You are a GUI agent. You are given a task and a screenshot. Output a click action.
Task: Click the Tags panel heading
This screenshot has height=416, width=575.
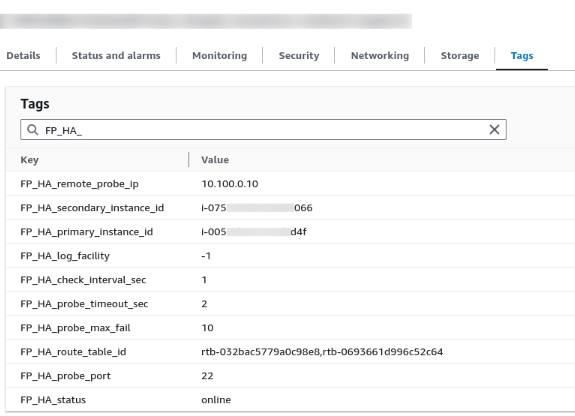click(x=35, y=104)
